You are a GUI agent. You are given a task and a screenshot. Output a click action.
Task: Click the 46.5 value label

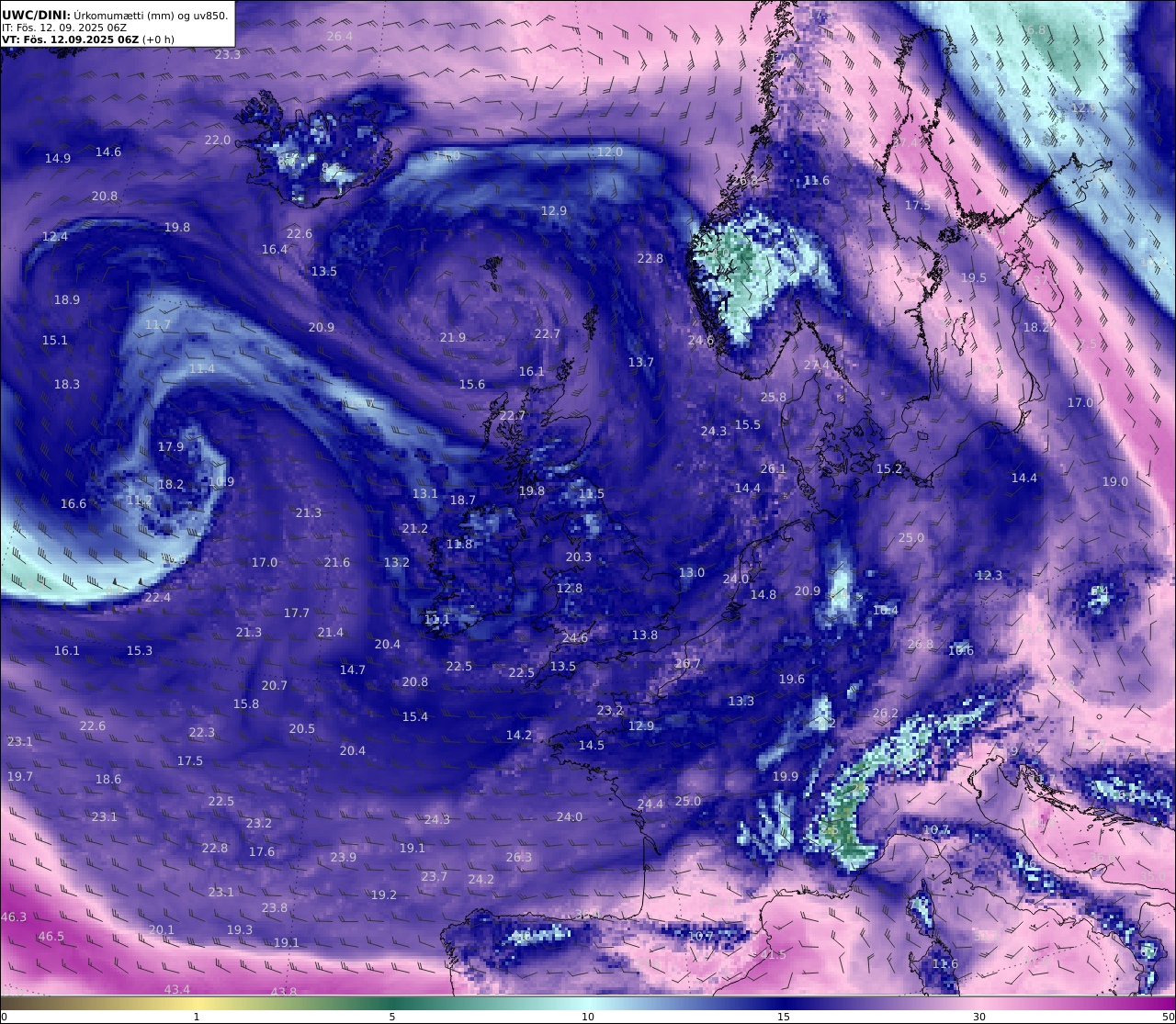click(x=51, y=936)
